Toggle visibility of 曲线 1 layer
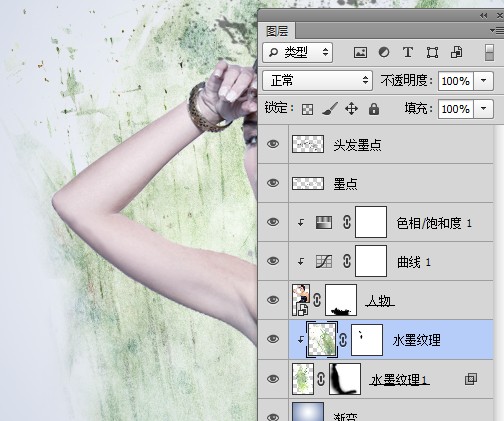Viewport: 504px width, 421px height. 273,261
